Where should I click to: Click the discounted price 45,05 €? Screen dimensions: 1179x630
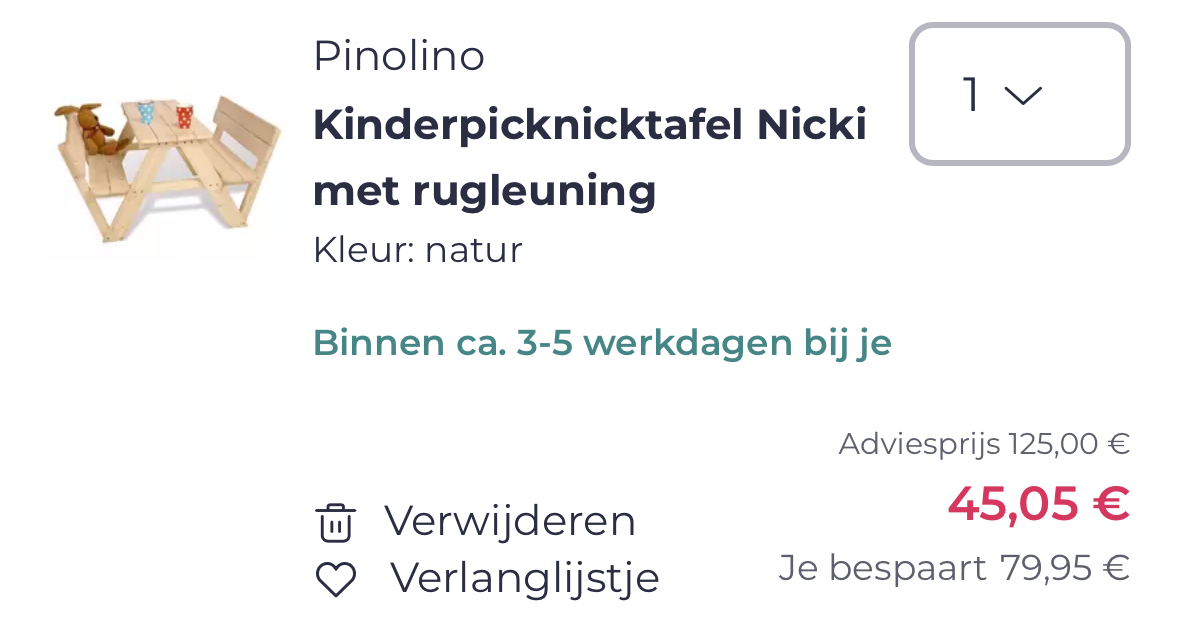coord(1038,505)
